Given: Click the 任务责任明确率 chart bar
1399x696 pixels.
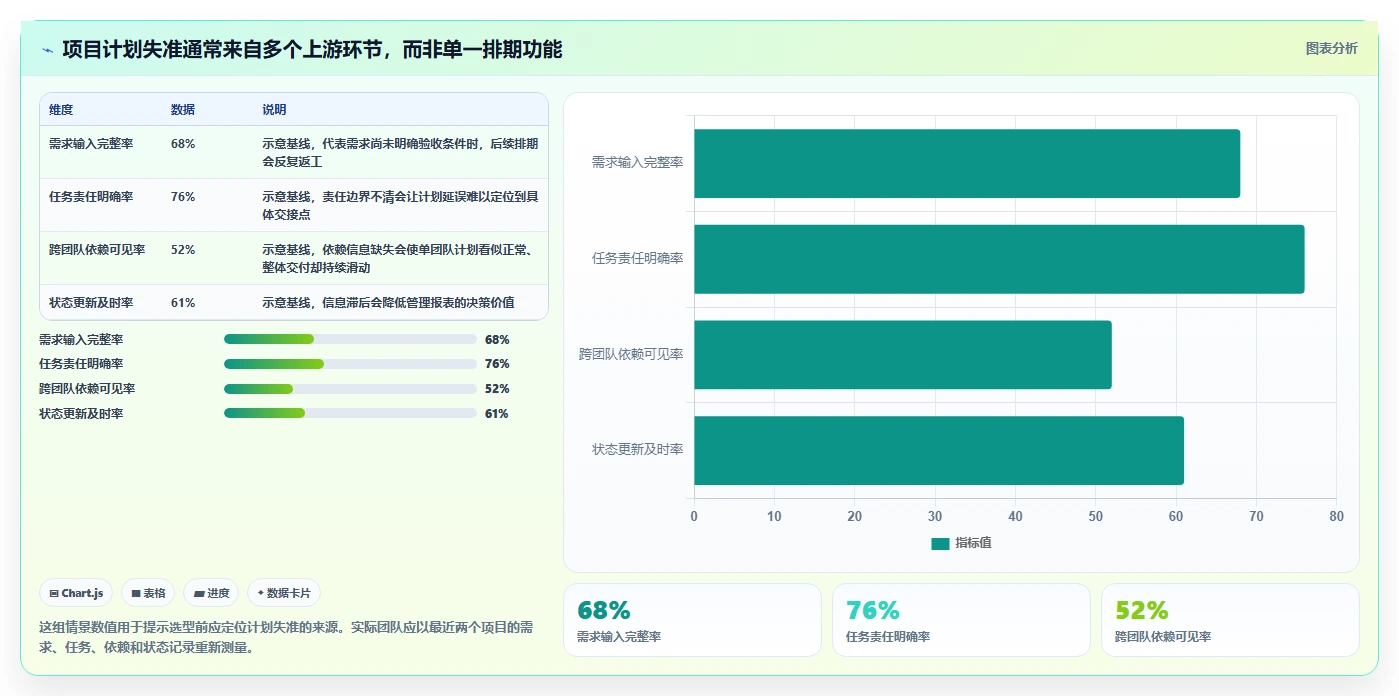Looking at the screenshot, I should (x=999, y=259).
